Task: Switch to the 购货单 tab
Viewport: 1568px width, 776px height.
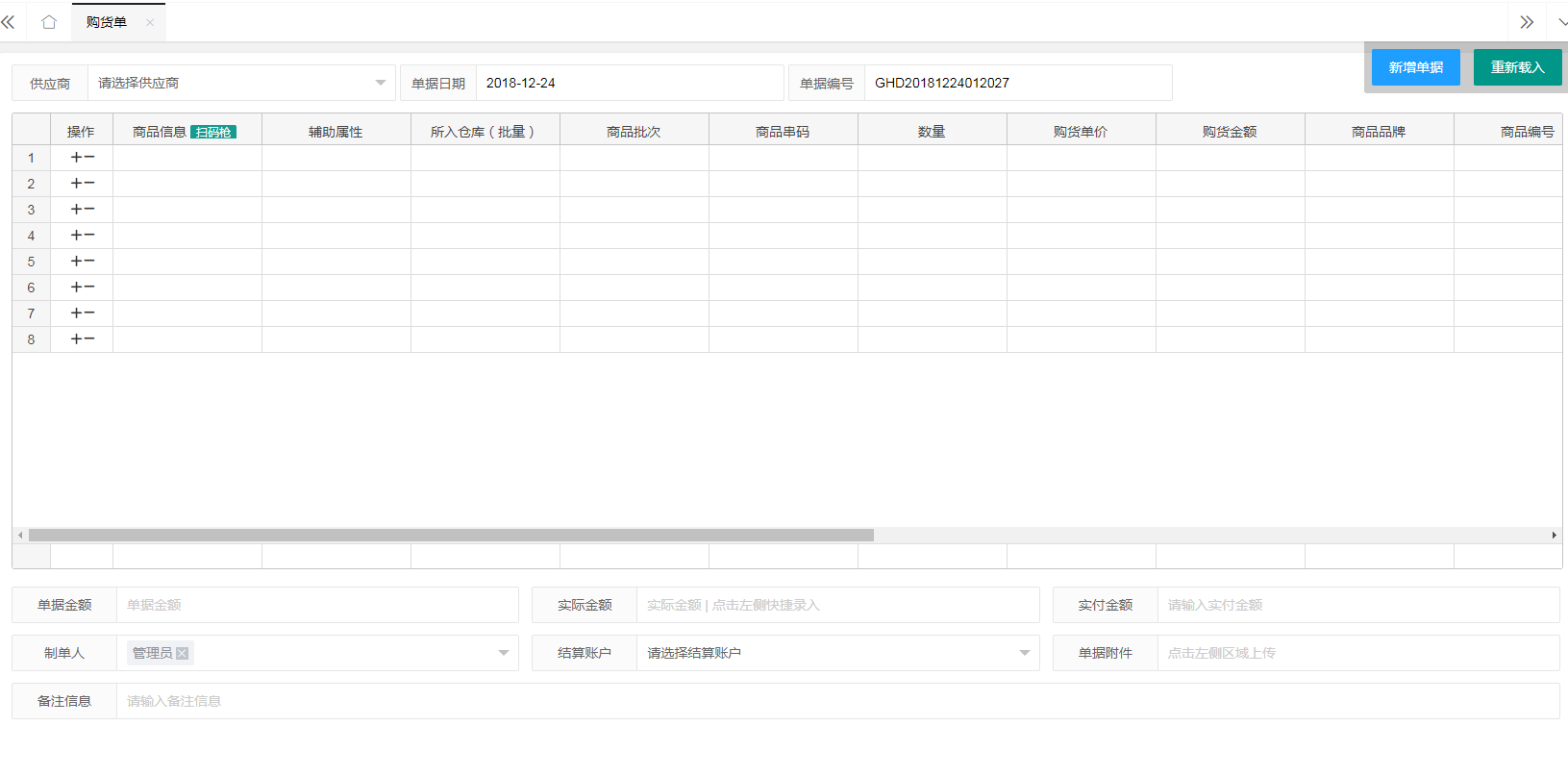Action: [x=106, y=22]
